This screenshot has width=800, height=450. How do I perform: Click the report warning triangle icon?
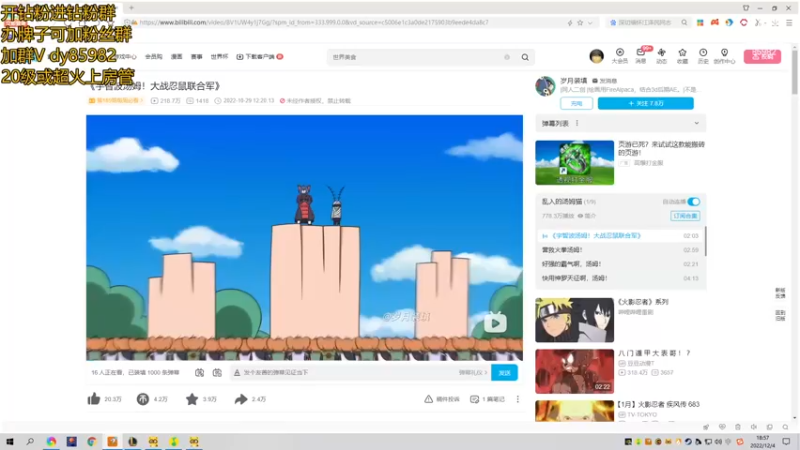click(x=429, y=399)
